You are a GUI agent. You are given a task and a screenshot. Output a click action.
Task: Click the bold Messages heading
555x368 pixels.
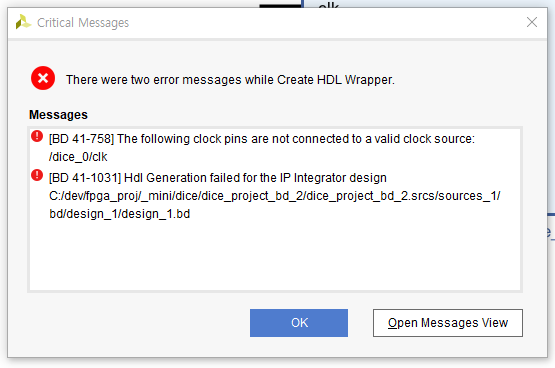coord(58,115)
